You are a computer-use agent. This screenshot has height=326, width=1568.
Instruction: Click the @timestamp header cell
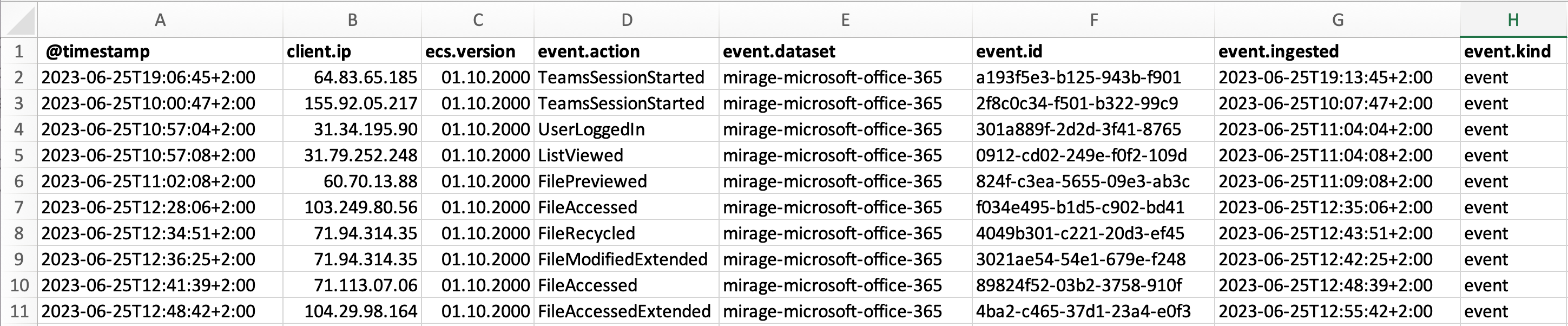click(x=160, y=51)
